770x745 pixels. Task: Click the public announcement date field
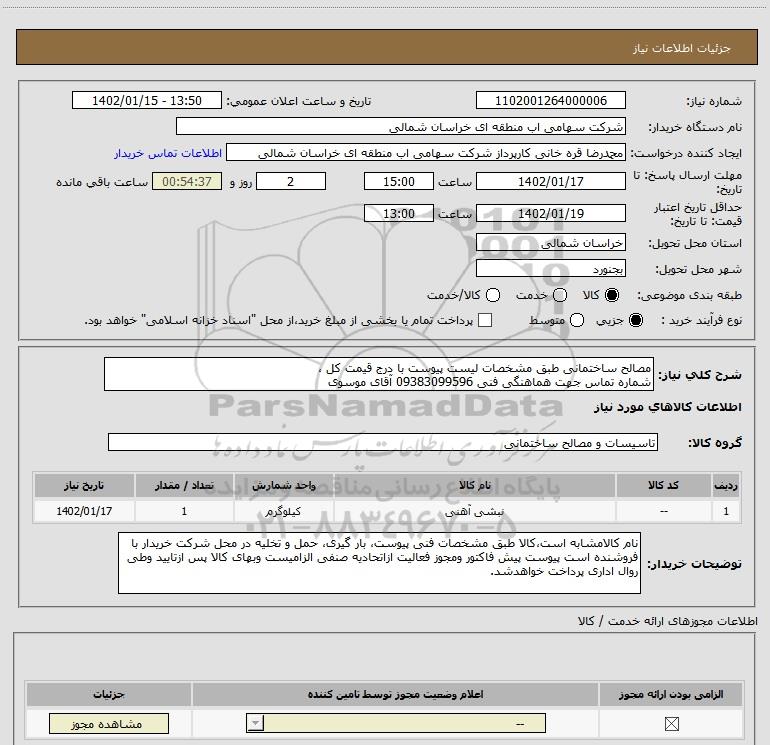tap(147, 101)
